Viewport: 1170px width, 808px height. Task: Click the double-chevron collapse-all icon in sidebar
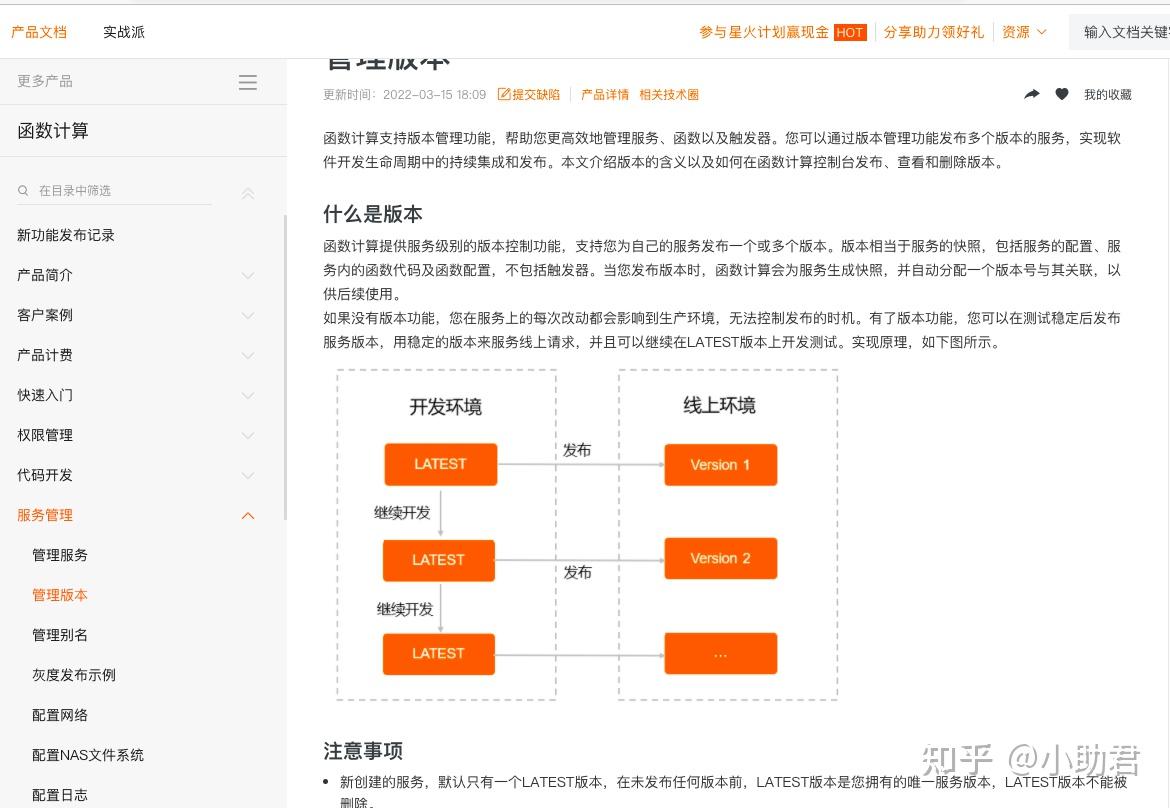tap(248, 192)
